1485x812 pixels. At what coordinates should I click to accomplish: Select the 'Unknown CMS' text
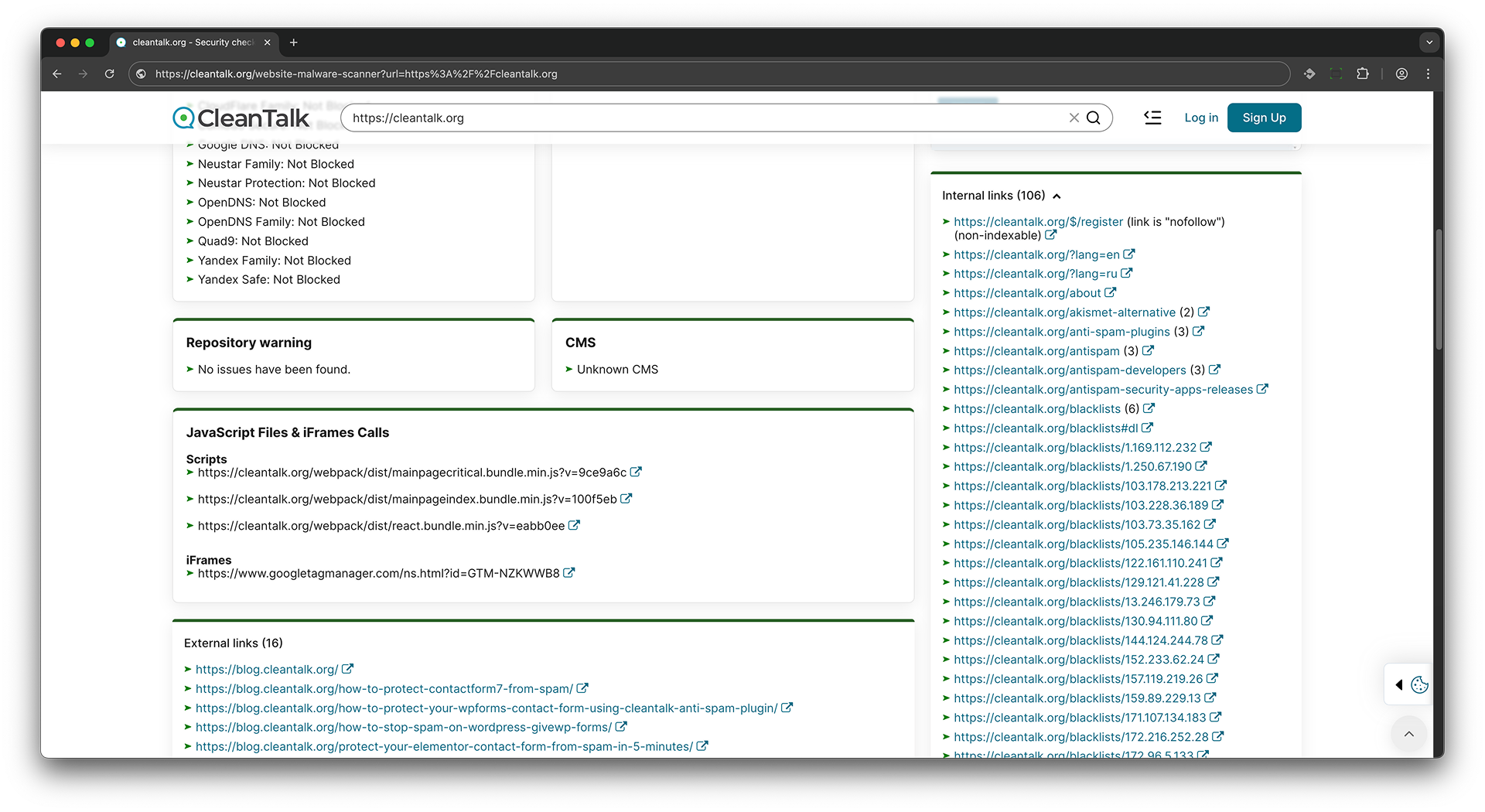[x=617, y=370]
